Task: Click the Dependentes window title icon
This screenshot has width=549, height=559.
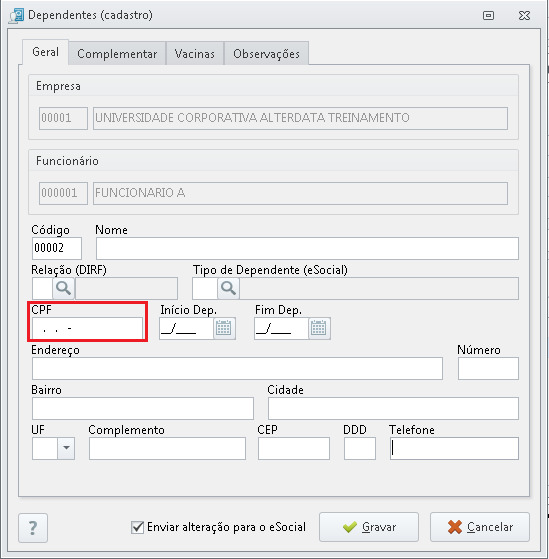Action: [x=17, y=16]
